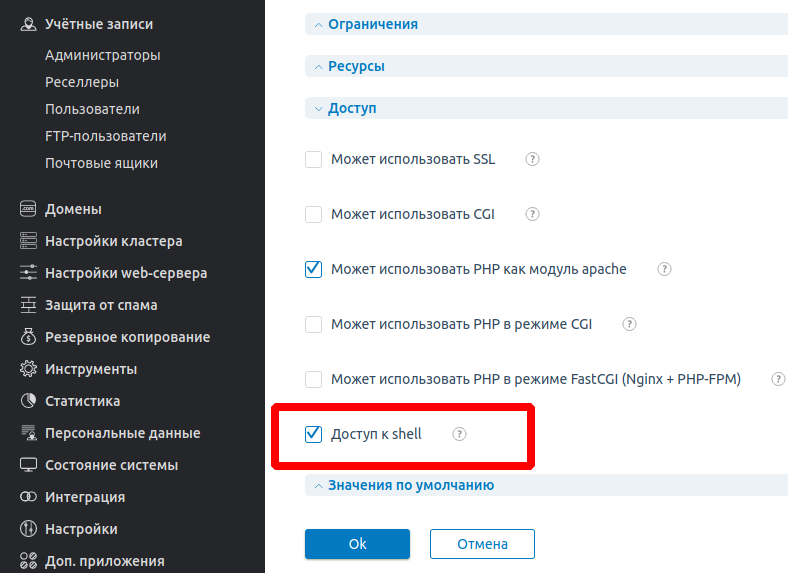This screenshot has height=573, width=788.
Task: Go to FTP-пользователи menu item
Action: point(105,136)
